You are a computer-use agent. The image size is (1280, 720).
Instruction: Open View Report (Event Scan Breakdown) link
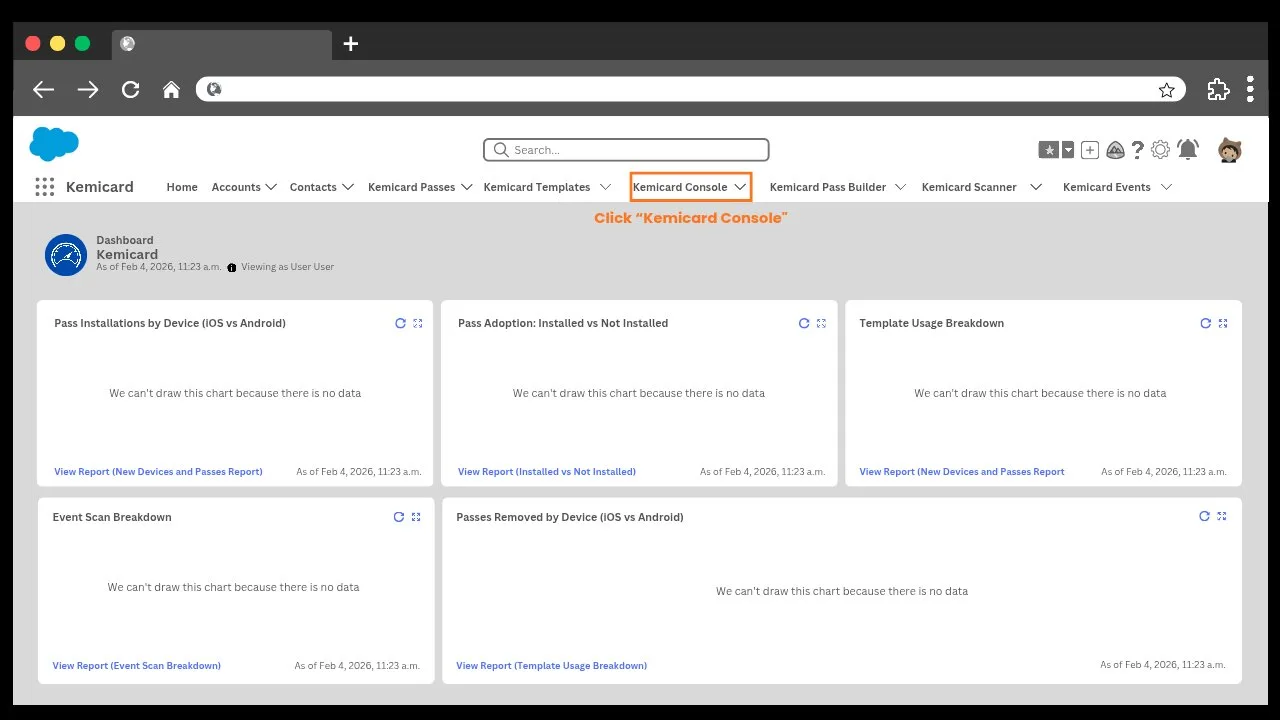[137, 666]
